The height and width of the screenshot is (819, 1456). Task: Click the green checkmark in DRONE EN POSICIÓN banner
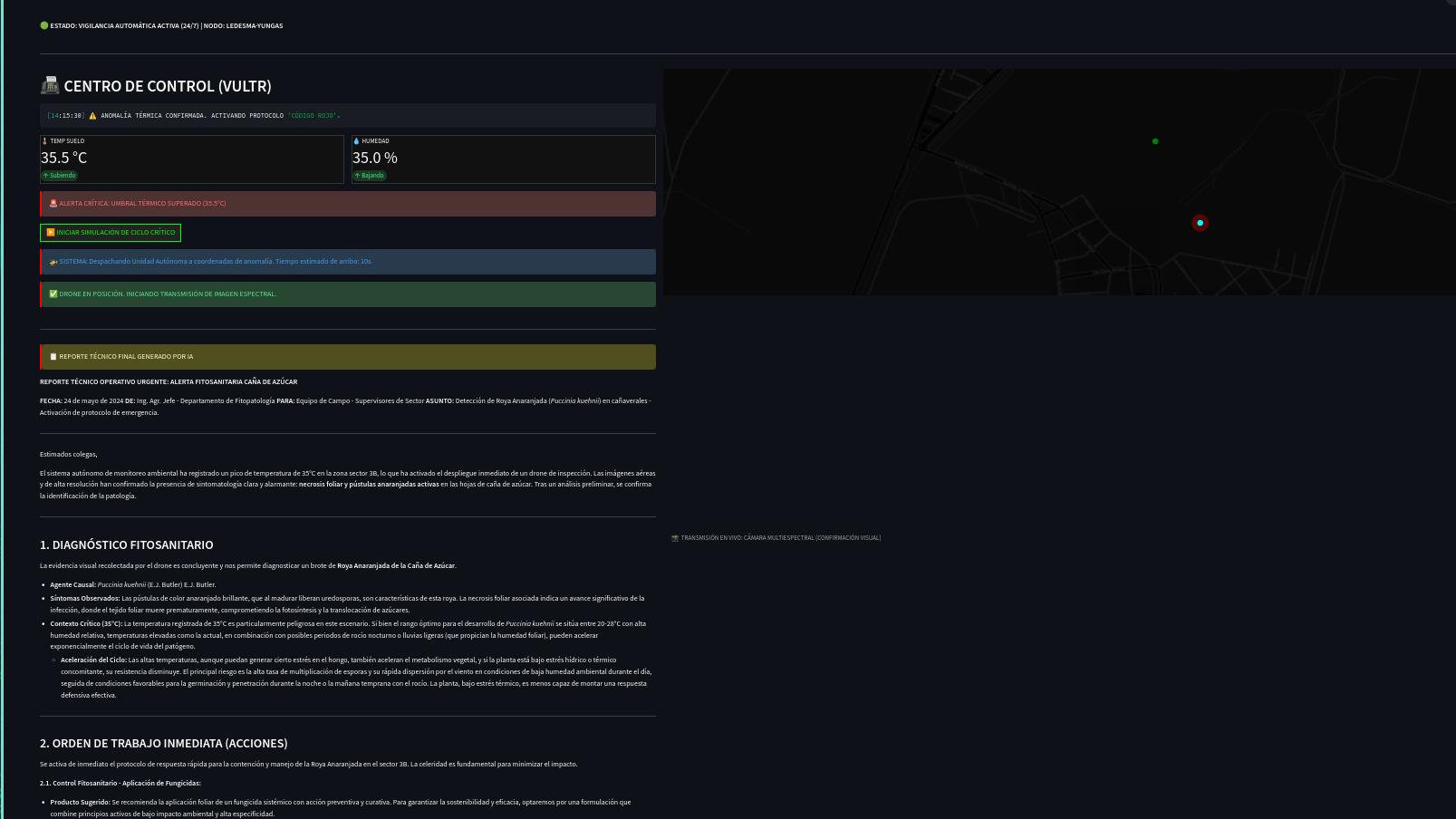pyautogui.click(x=53, y=294)
